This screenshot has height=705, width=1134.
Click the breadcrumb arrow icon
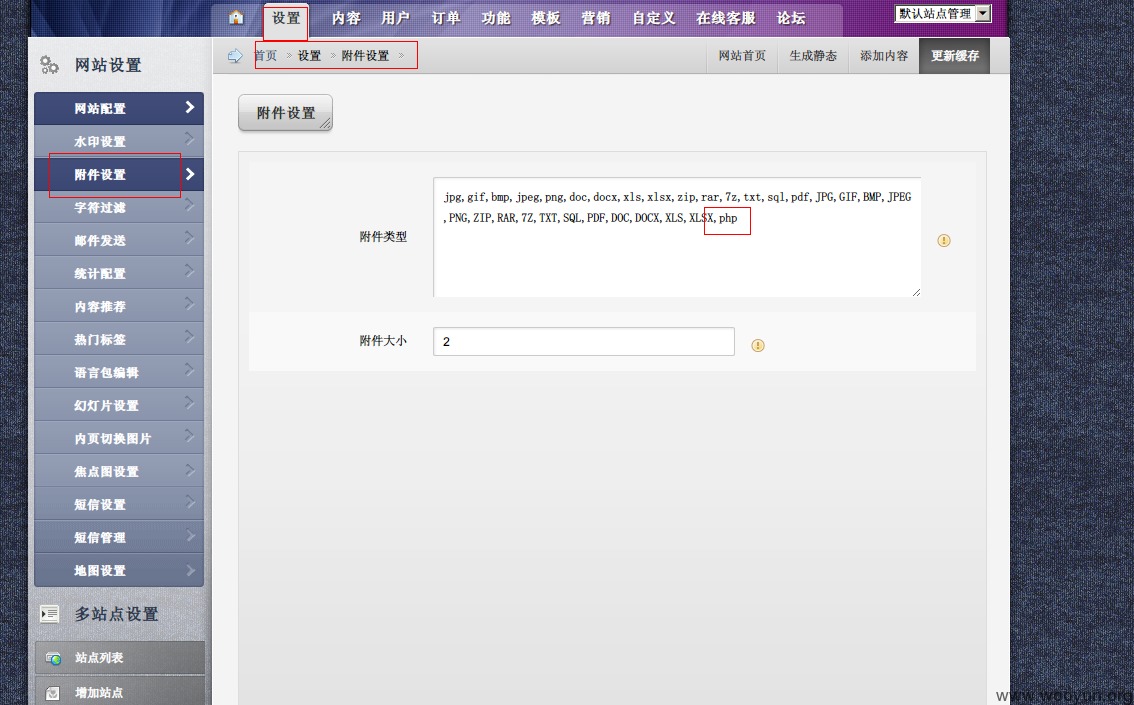pyautogui.click(x=235, y=56)
